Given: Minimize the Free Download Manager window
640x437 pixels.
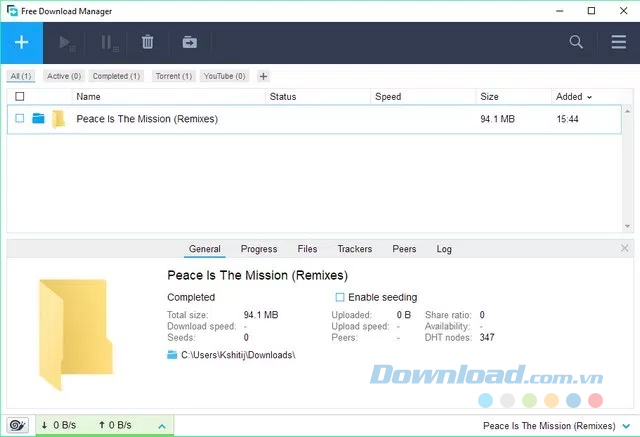Looking at the screenshot, I should point(560,11).
